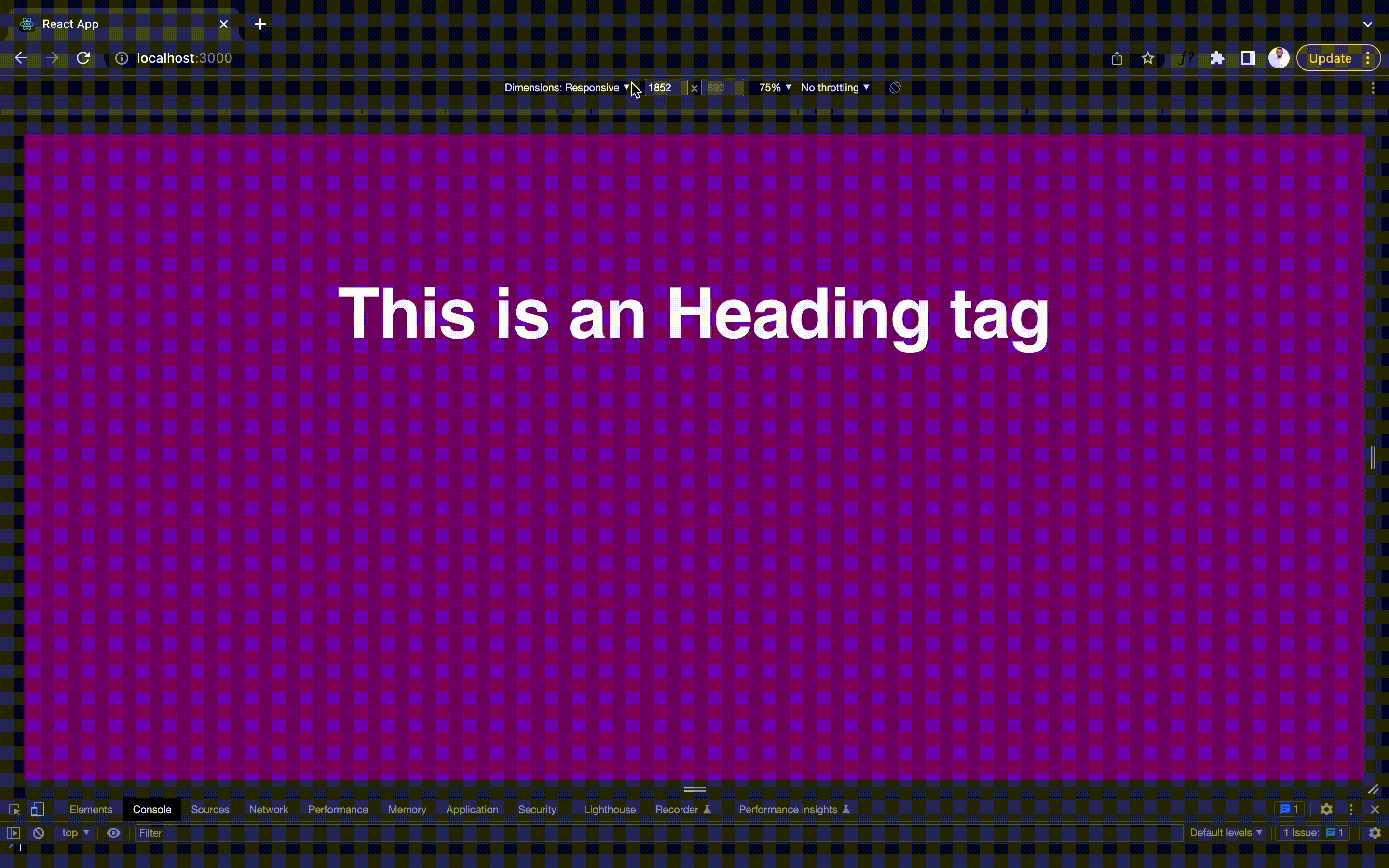Open the 75% zoom dropdown

[x=774, y=87]
